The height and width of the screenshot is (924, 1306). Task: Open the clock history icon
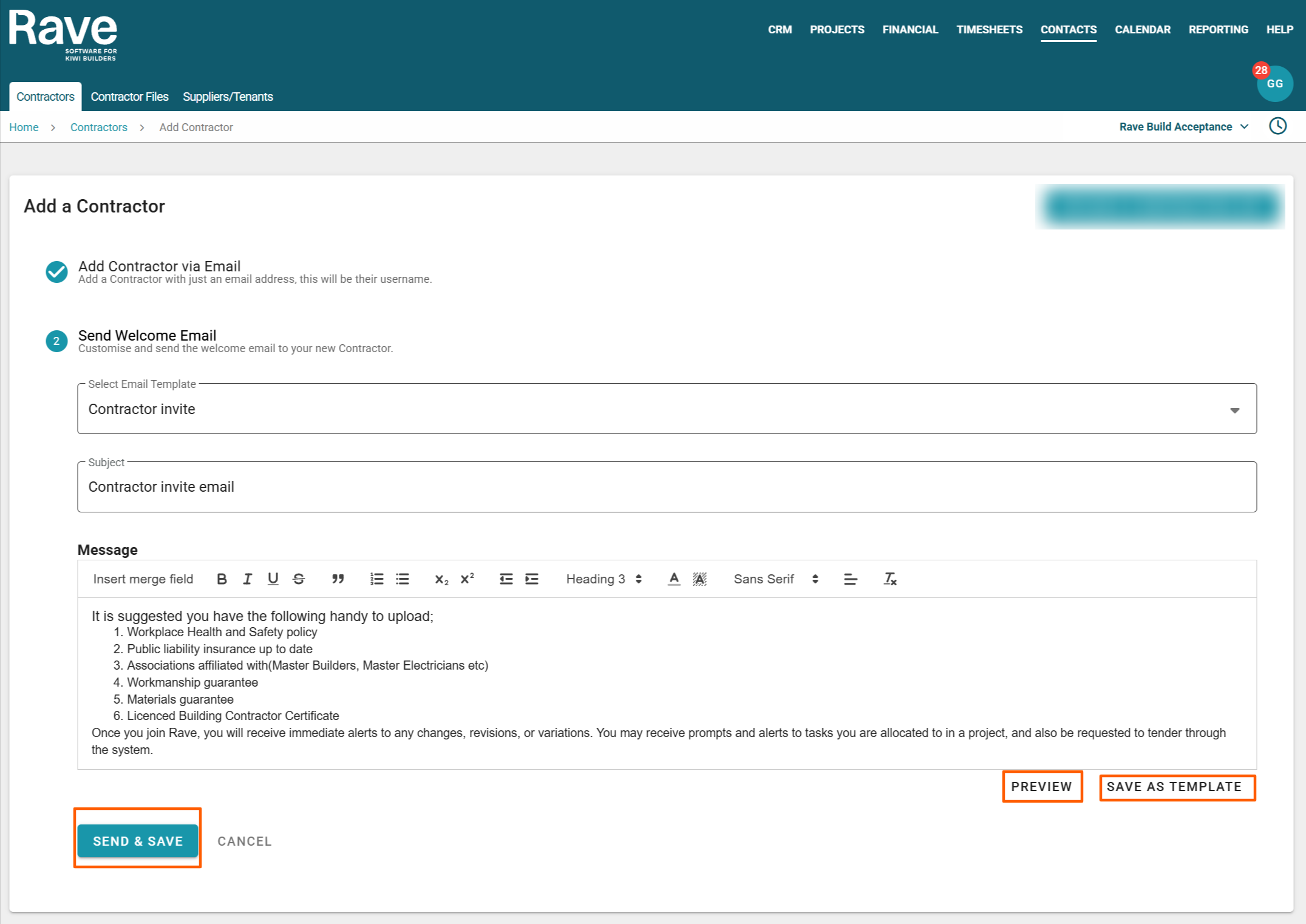pos(1277,126)
